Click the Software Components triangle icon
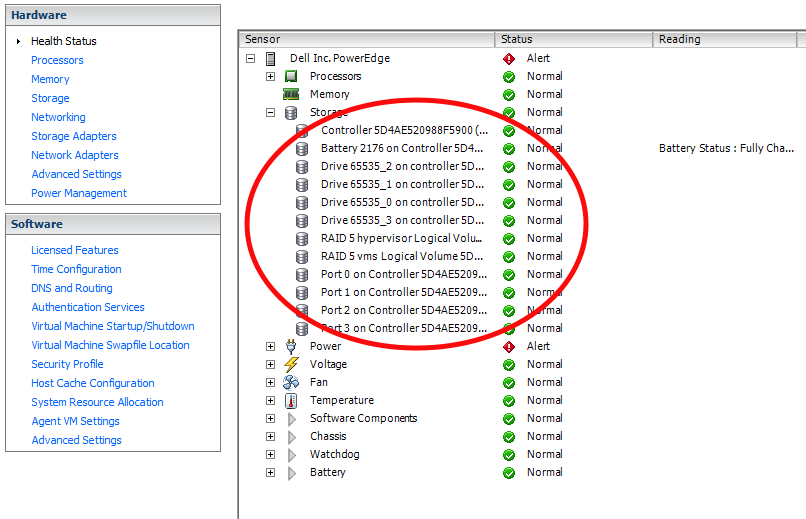The width and height of the screenshot is (806, 519). (x=292, y=419)
